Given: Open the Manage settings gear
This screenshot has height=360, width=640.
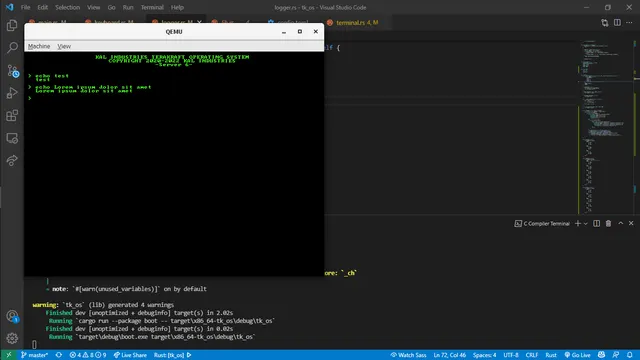Looking at the screenshot, I should coord(12,338).
